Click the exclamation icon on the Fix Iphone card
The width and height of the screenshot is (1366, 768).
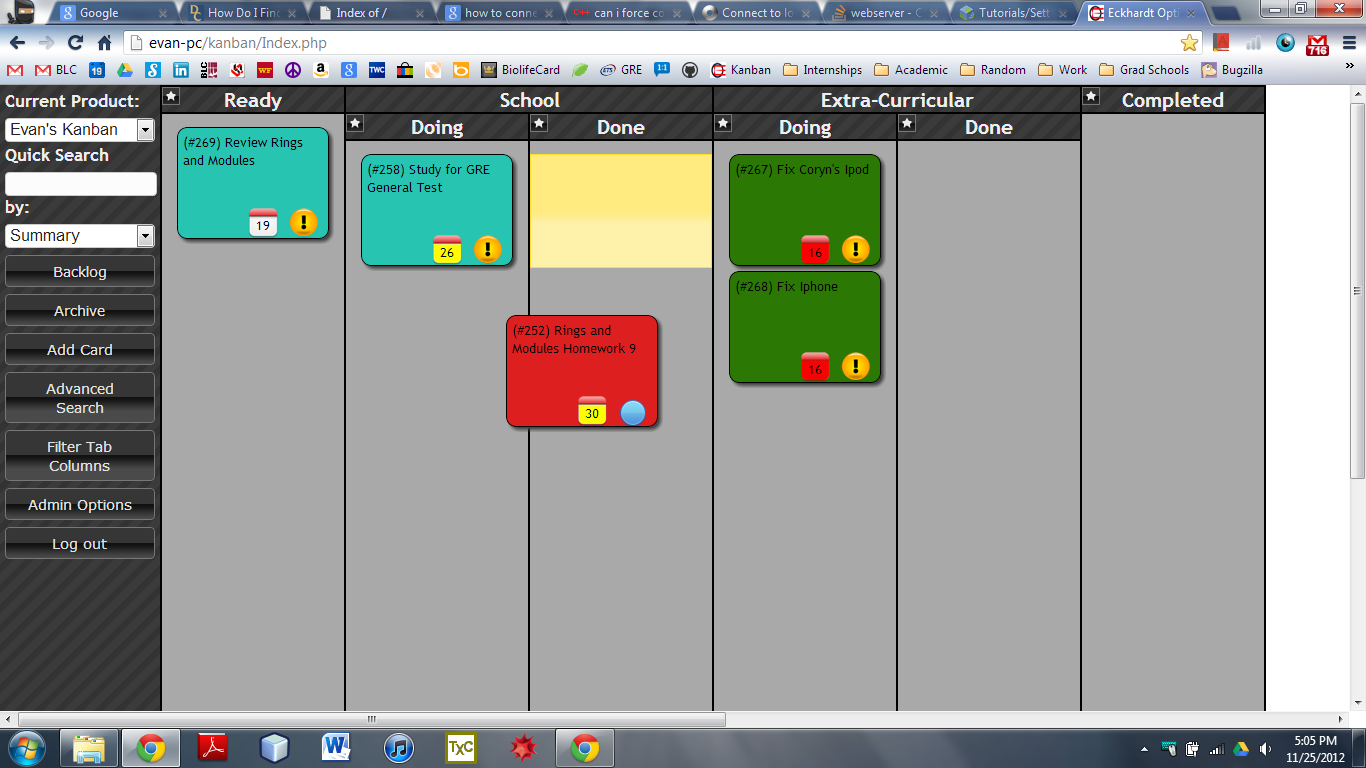click(x=856, y=366)
